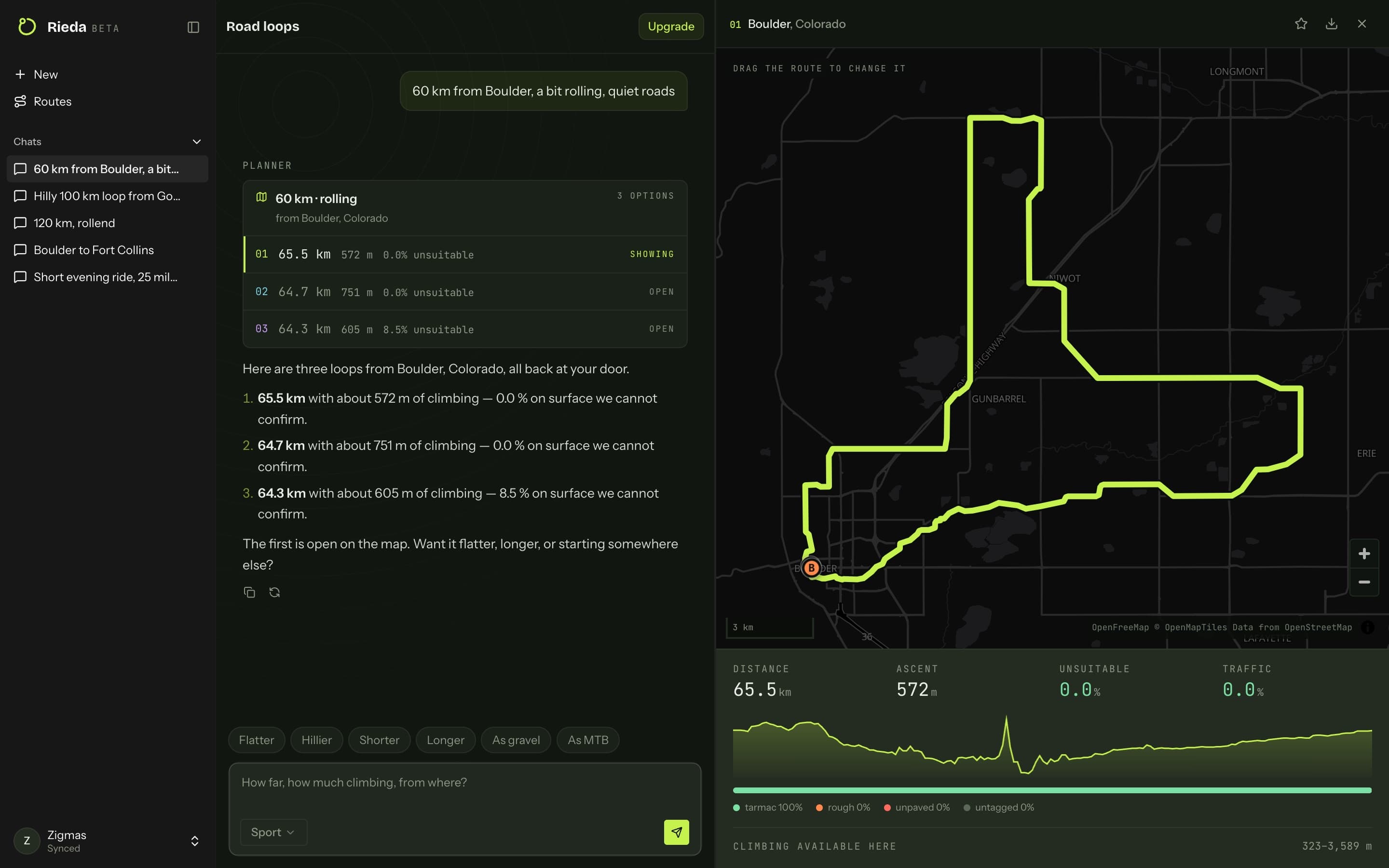
Task: Open route option 02 64.7 km
Action: pos(465,292)
